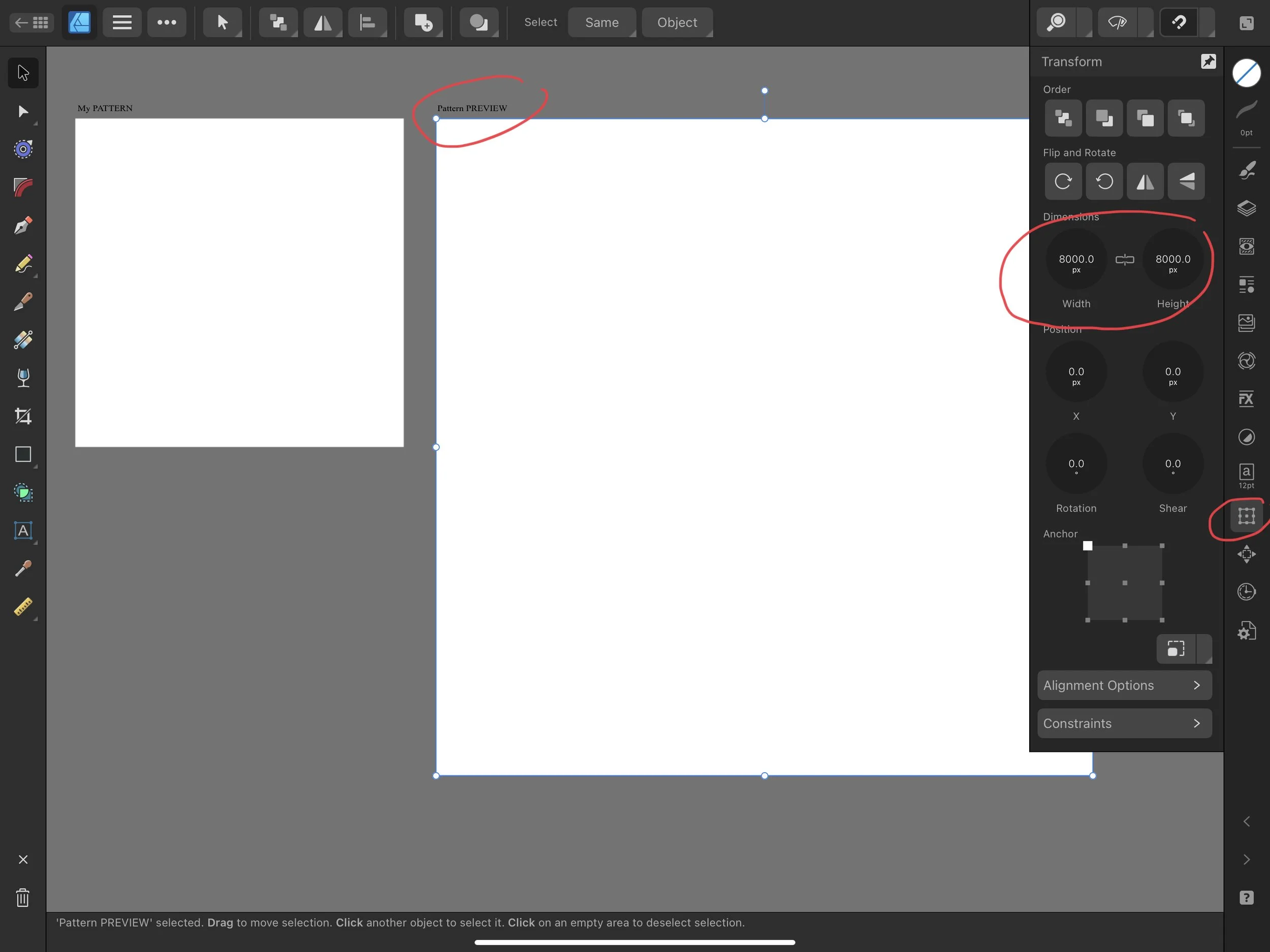Tap the Width value field to edit it
Image resolution: width=1270 pixels, height=952 pixels.
[1076, 260]
